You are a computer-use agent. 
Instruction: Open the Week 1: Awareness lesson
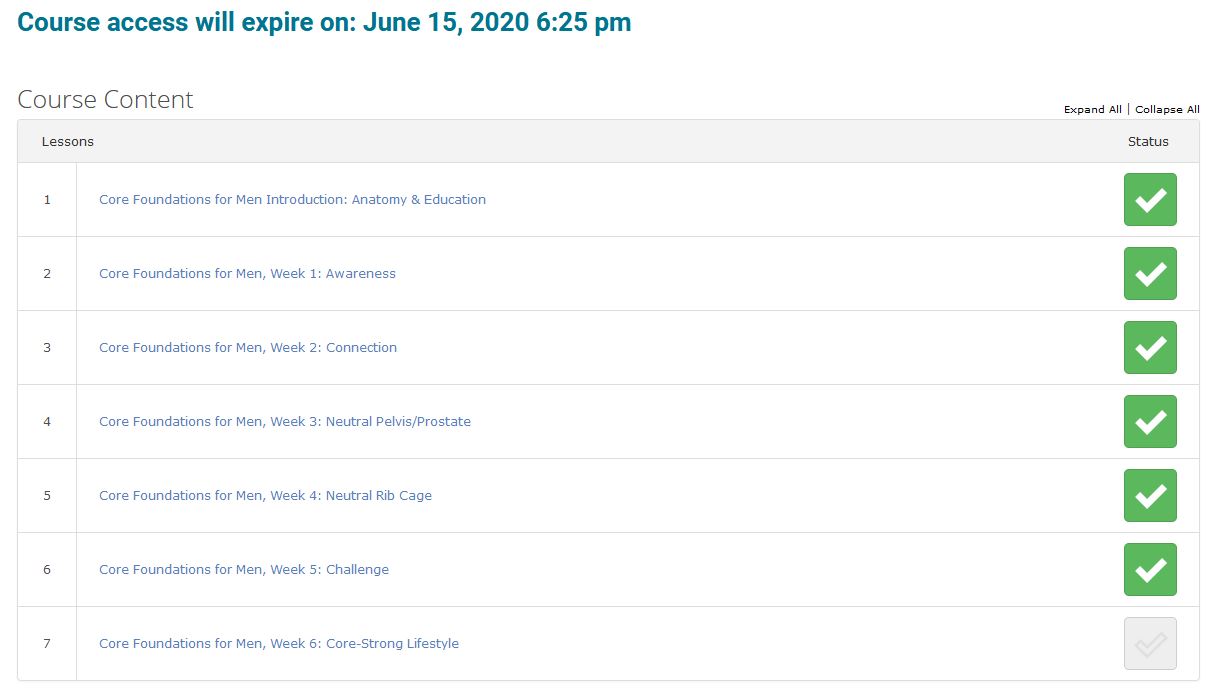click(x=247, y=274)
